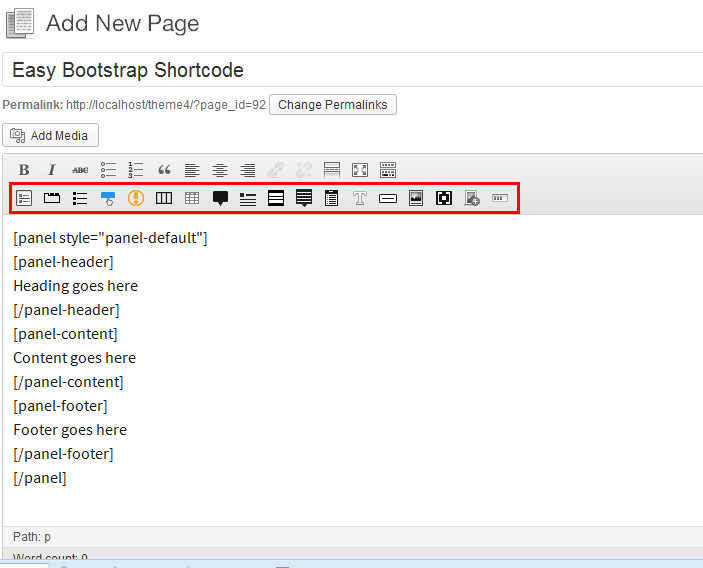Insert a blockquote

pyautogui.click(x=164, y=170)
